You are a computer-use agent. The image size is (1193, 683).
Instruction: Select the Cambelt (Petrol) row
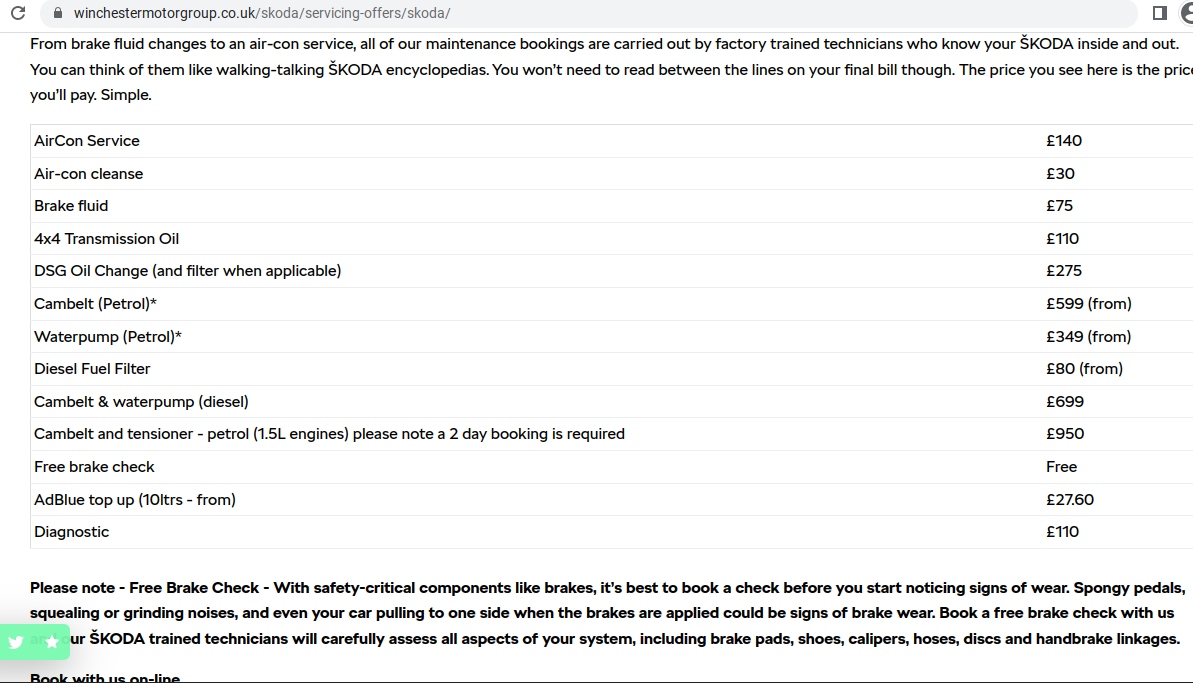pyautogui.click(x=95, y=303)
